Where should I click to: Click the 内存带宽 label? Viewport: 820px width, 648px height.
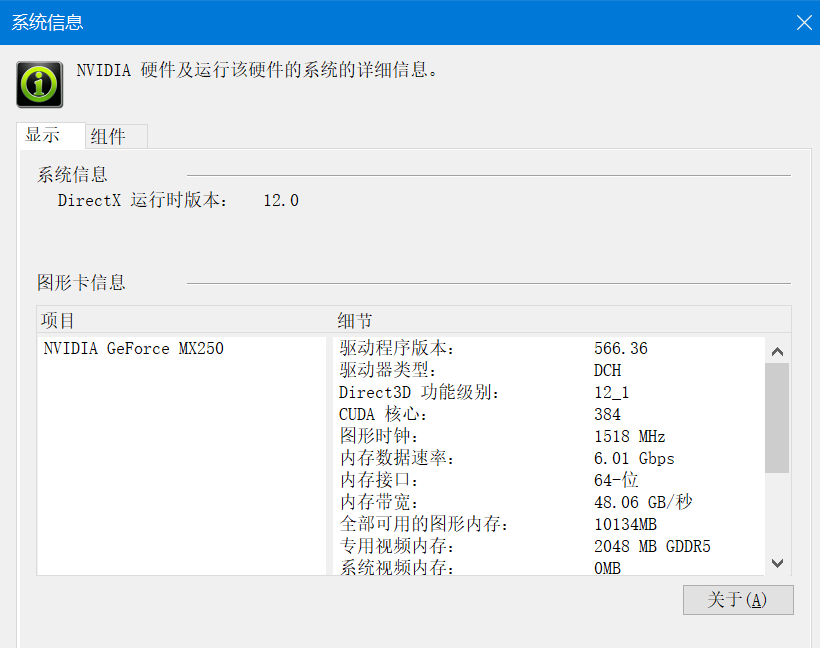tap(379, 502)
